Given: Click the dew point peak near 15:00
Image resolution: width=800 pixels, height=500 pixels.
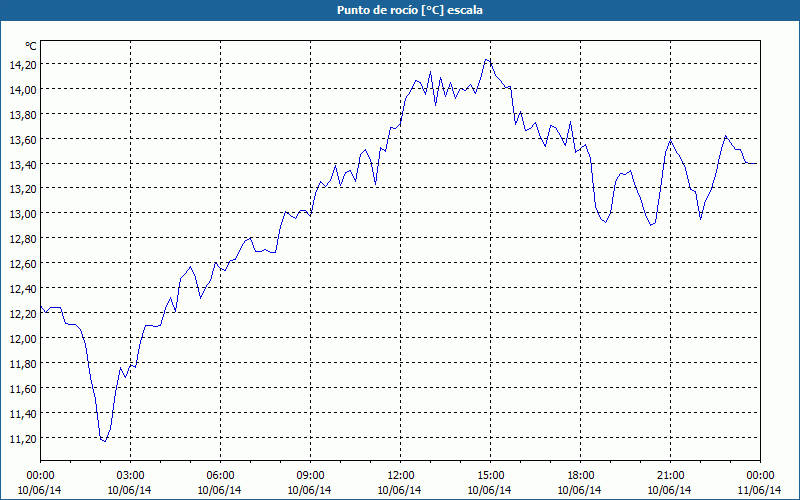Looking at the screenshot, I should [487, 60].
